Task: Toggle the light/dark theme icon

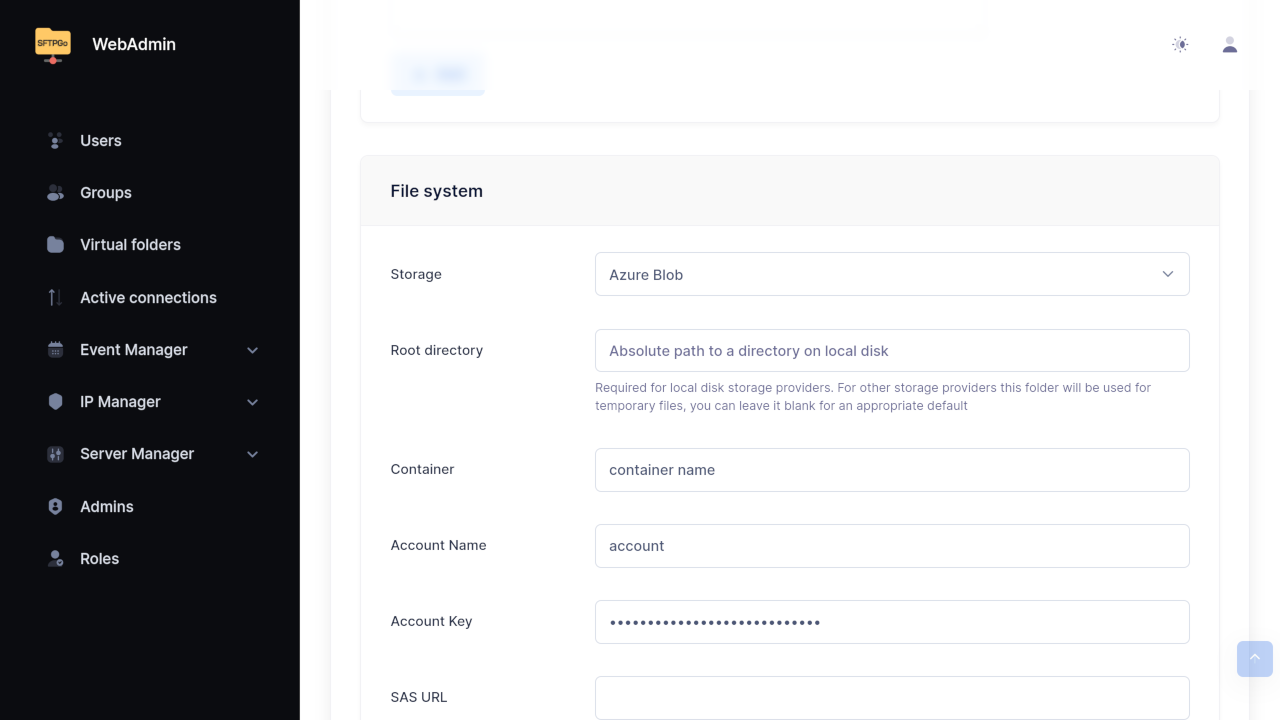Action: 1180,45
